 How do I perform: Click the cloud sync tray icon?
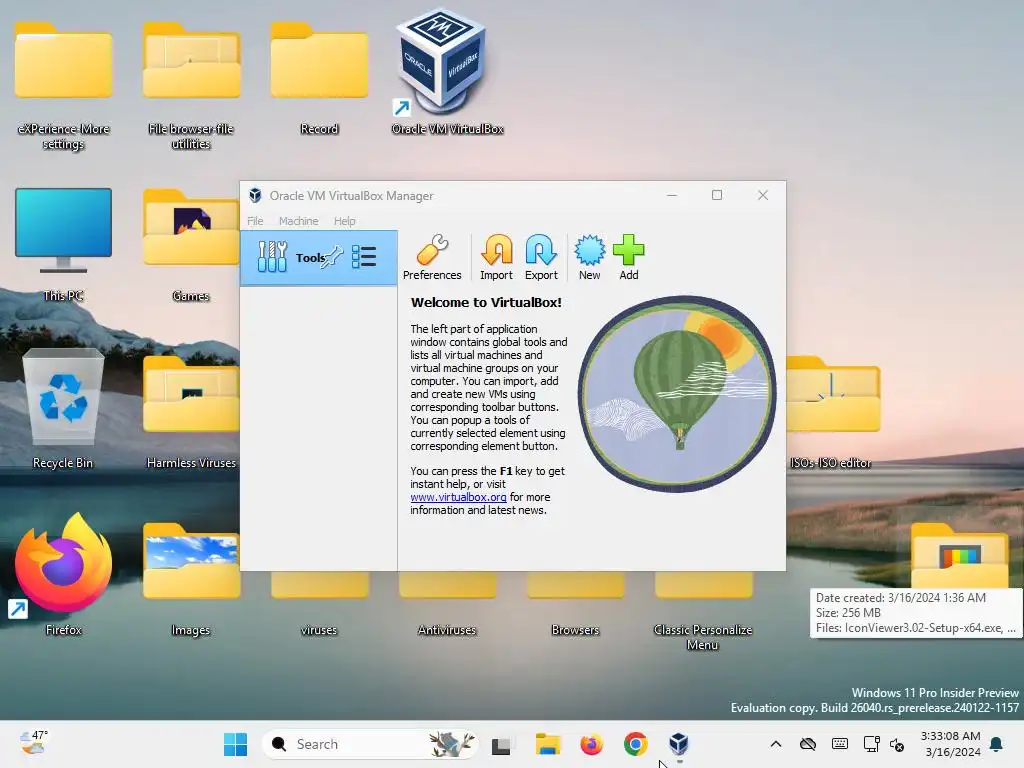tap(808, 744)
